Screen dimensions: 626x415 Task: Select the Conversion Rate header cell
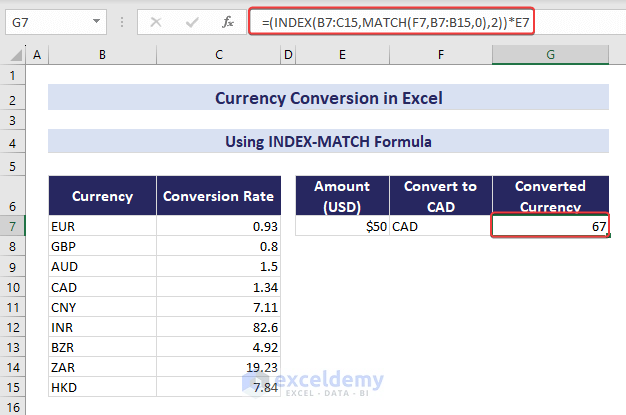(218, 196)
